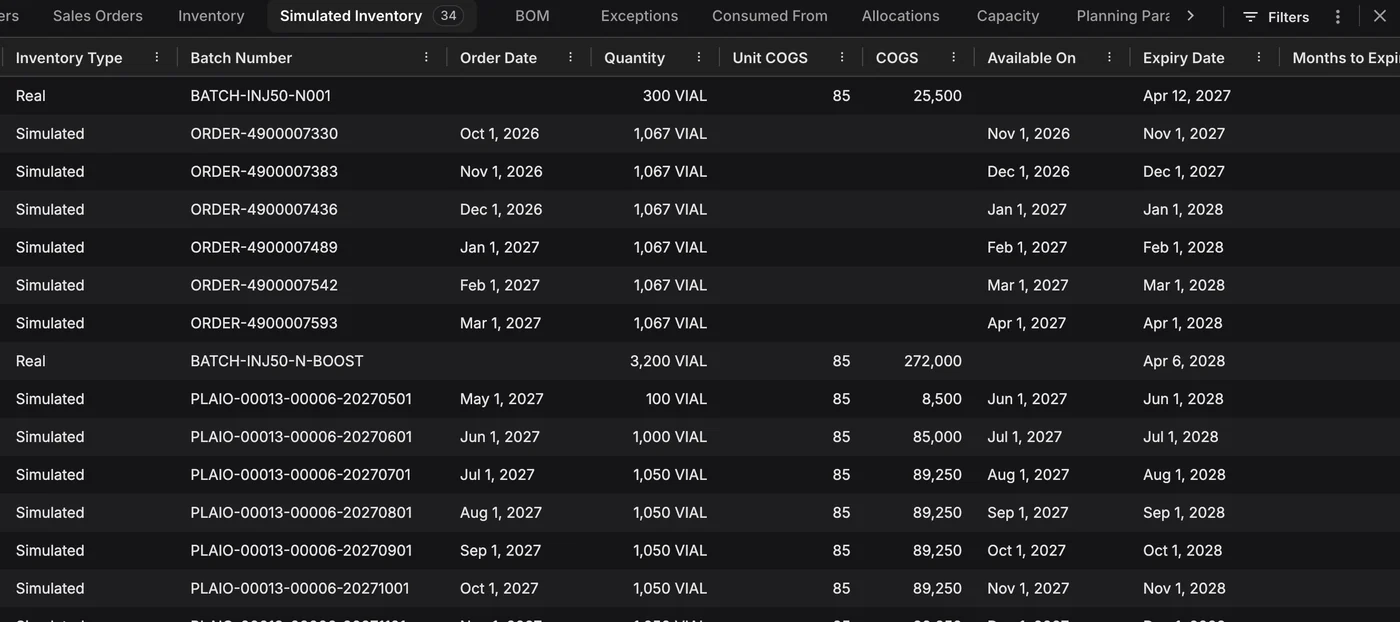Click the 272,000 COGS value
The height and width of the screenshot is (622, 1400).
(933, 361)
